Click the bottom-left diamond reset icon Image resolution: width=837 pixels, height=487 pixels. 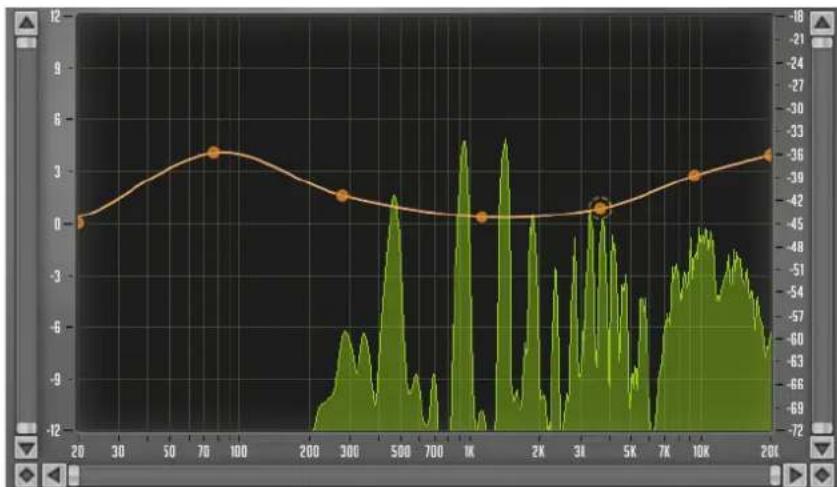[26, 474]
